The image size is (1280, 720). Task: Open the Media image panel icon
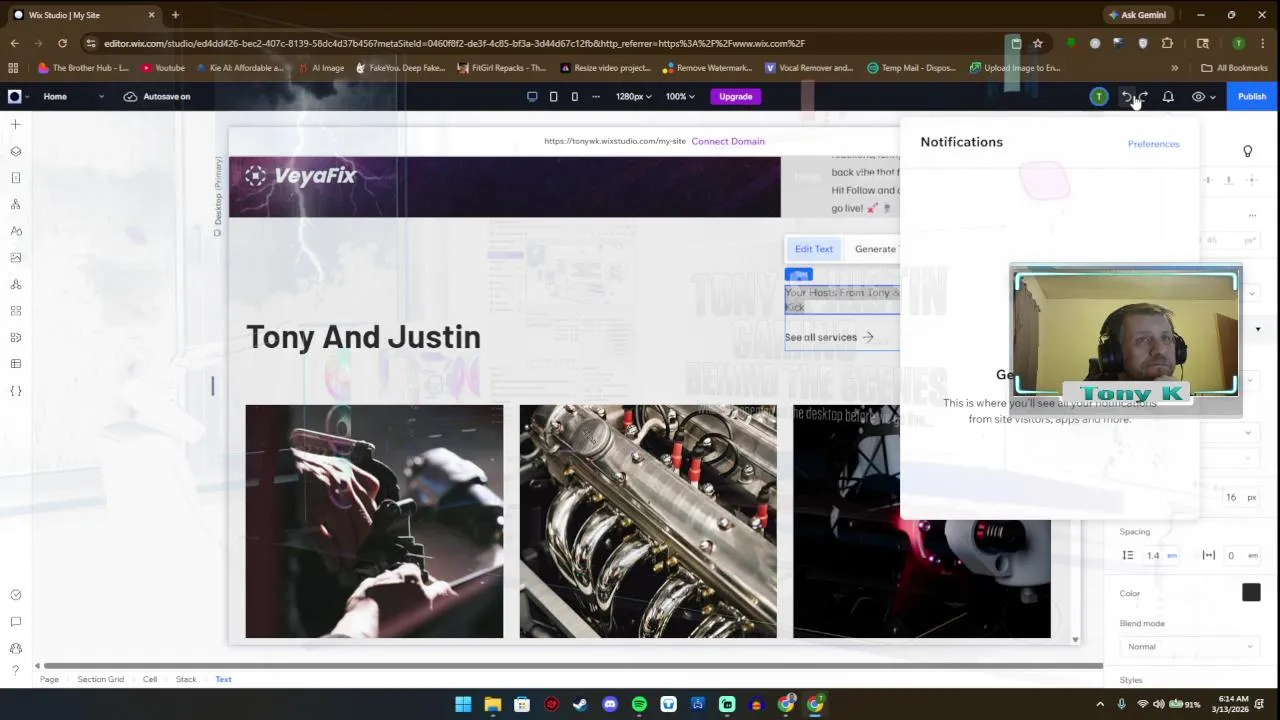click(15, 258)
